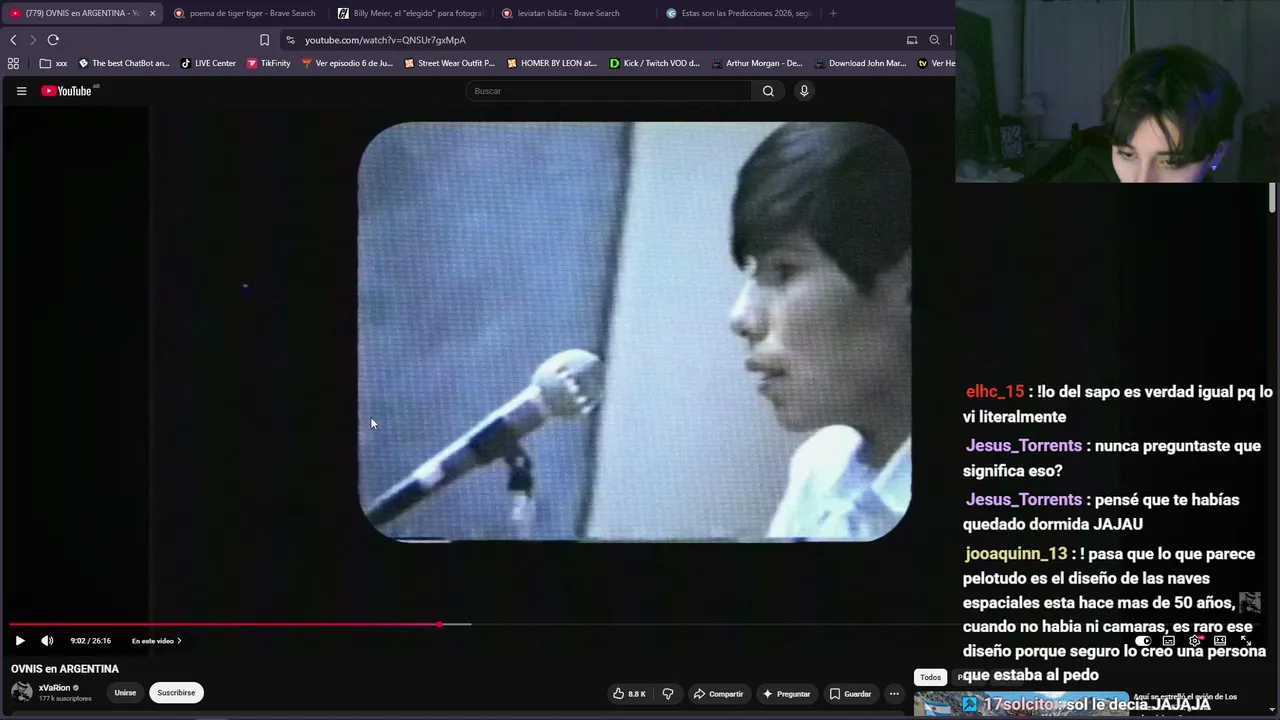Click the username 'elhc_15' in chat

[995, 392]
